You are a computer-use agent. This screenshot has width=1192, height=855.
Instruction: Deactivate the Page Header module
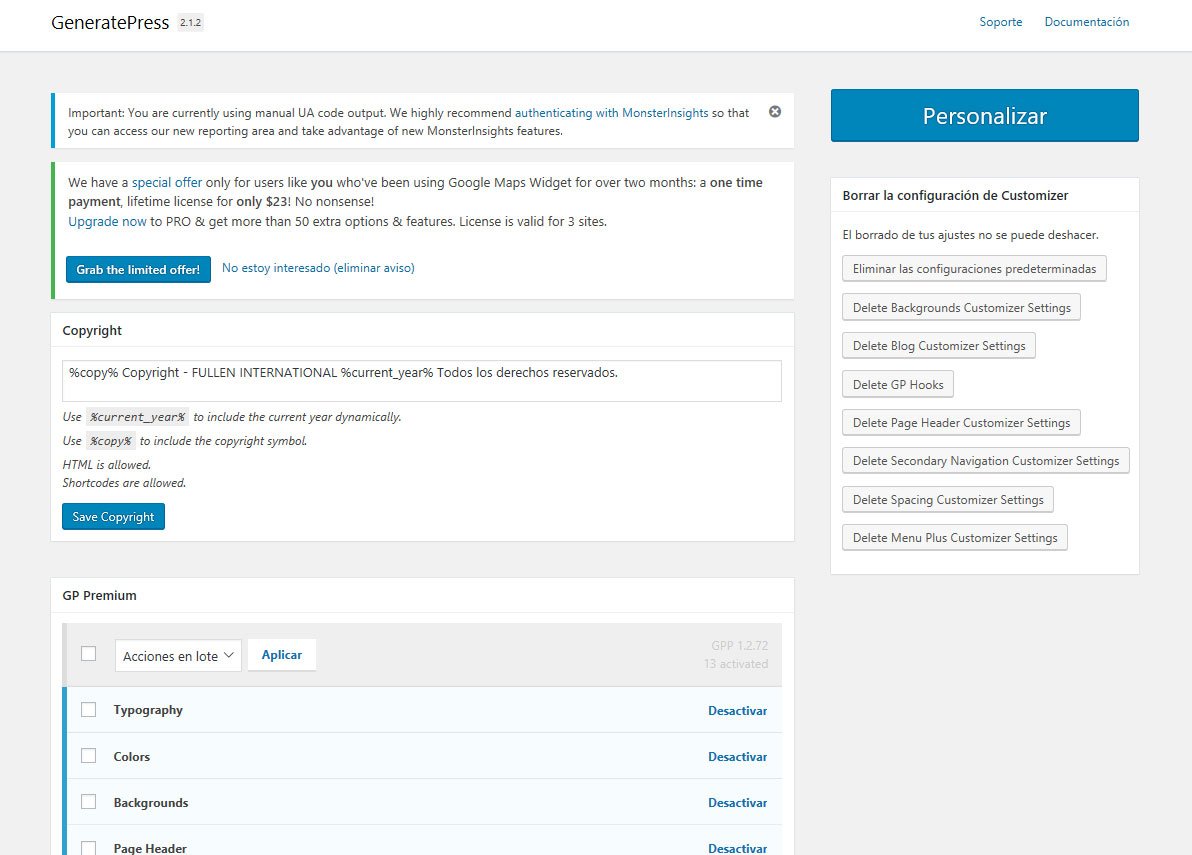[x=737, y=848]
